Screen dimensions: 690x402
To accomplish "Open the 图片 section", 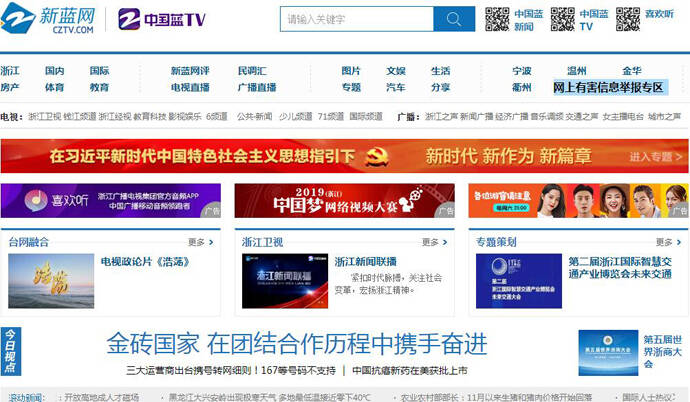I will coord(351,71).
